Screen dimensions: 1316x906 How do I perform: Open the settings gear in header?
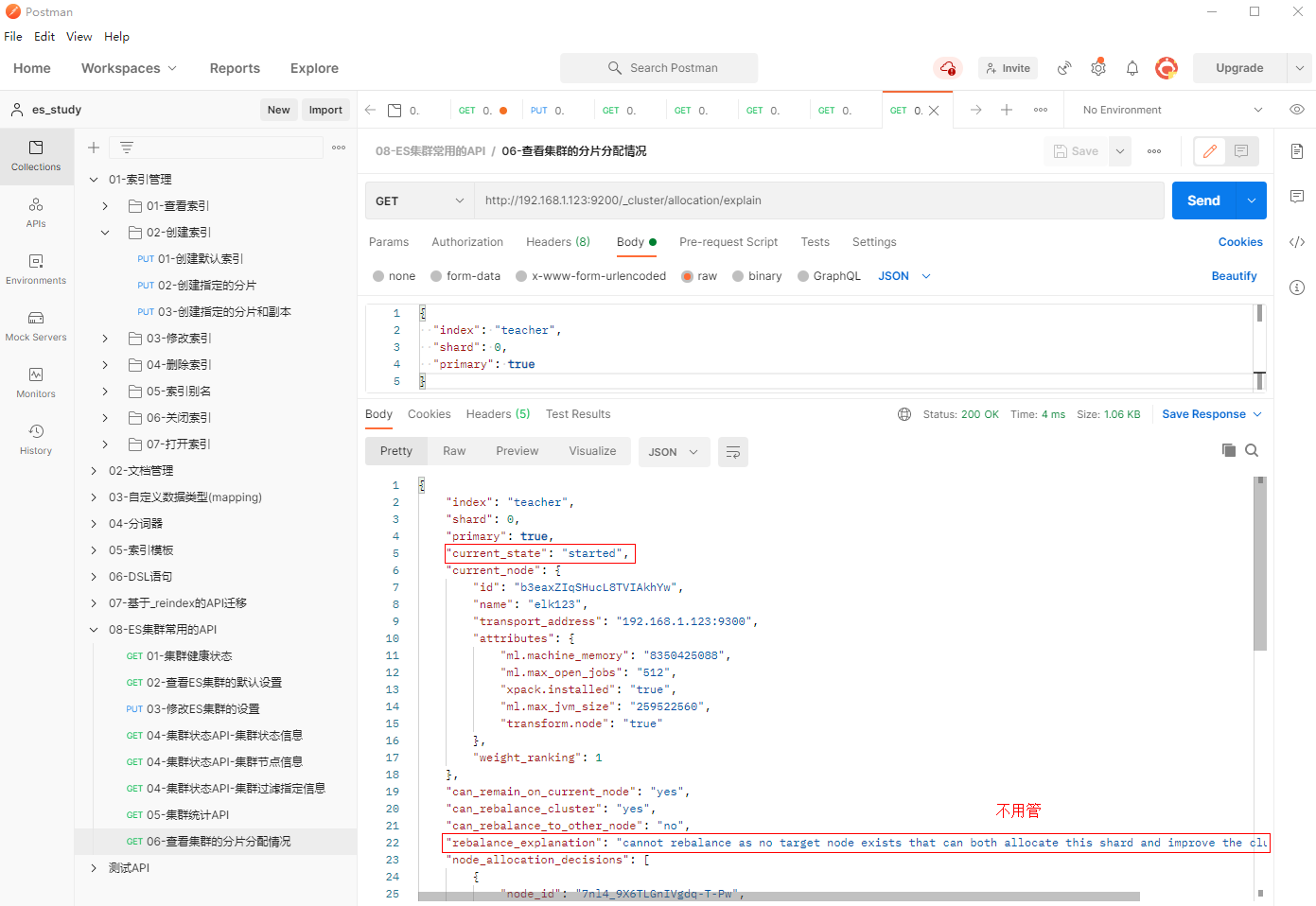1097,68
